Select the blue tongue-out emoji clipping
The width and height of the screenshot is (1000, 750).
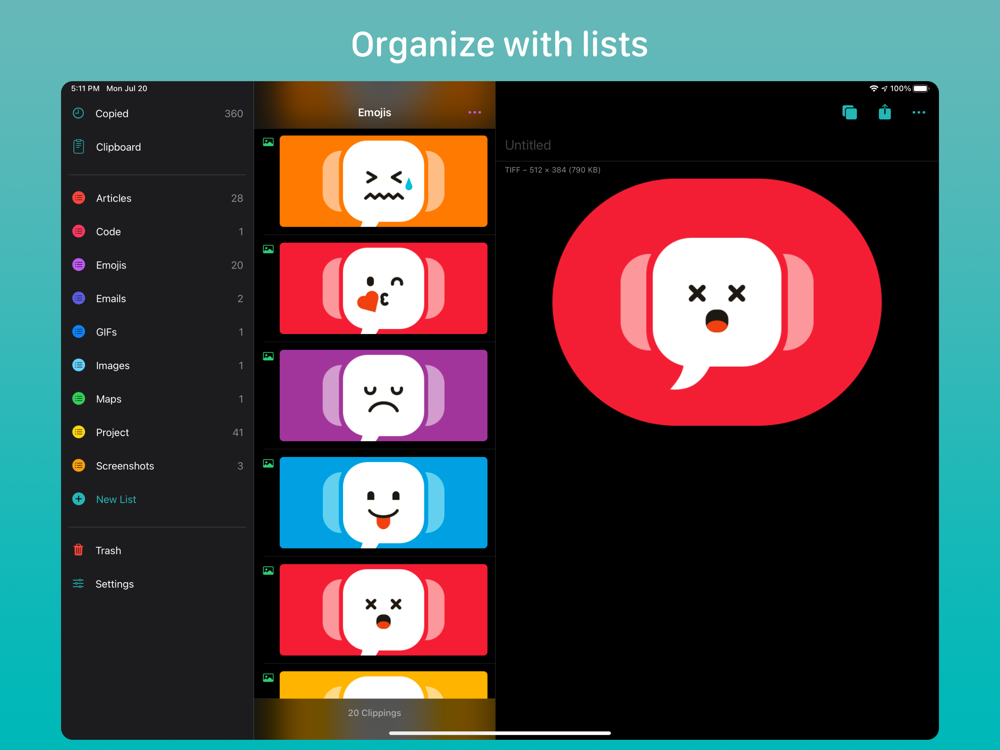383,503
